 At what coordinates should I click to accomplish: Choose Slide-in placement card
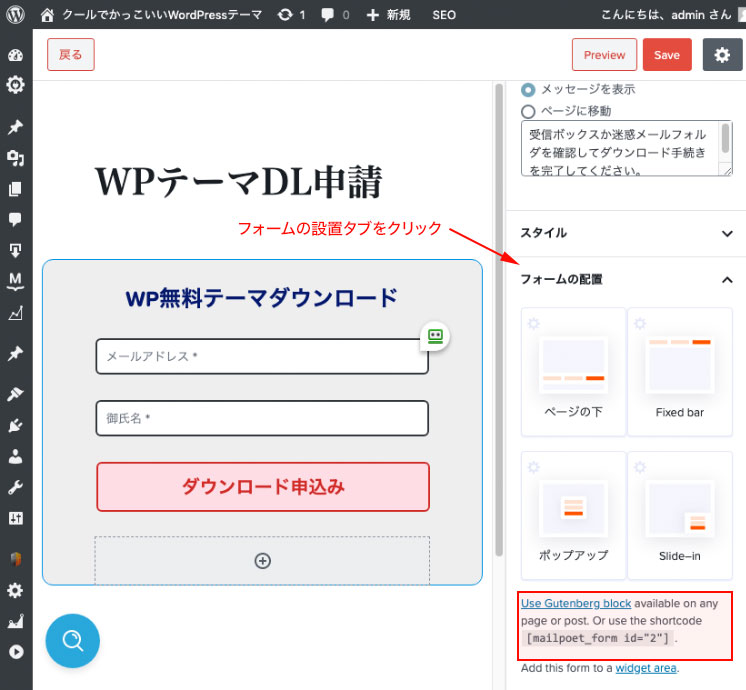[x=680, y=515]
